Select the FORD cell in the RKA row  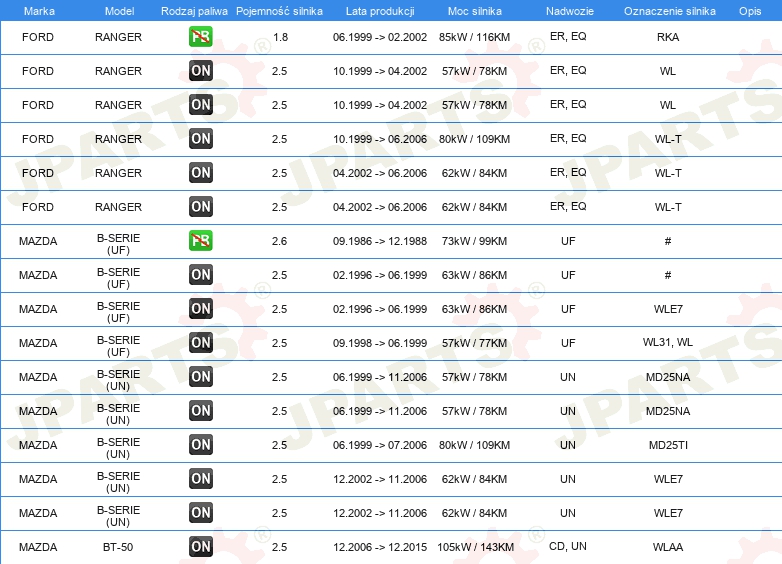tap(38, 37)
